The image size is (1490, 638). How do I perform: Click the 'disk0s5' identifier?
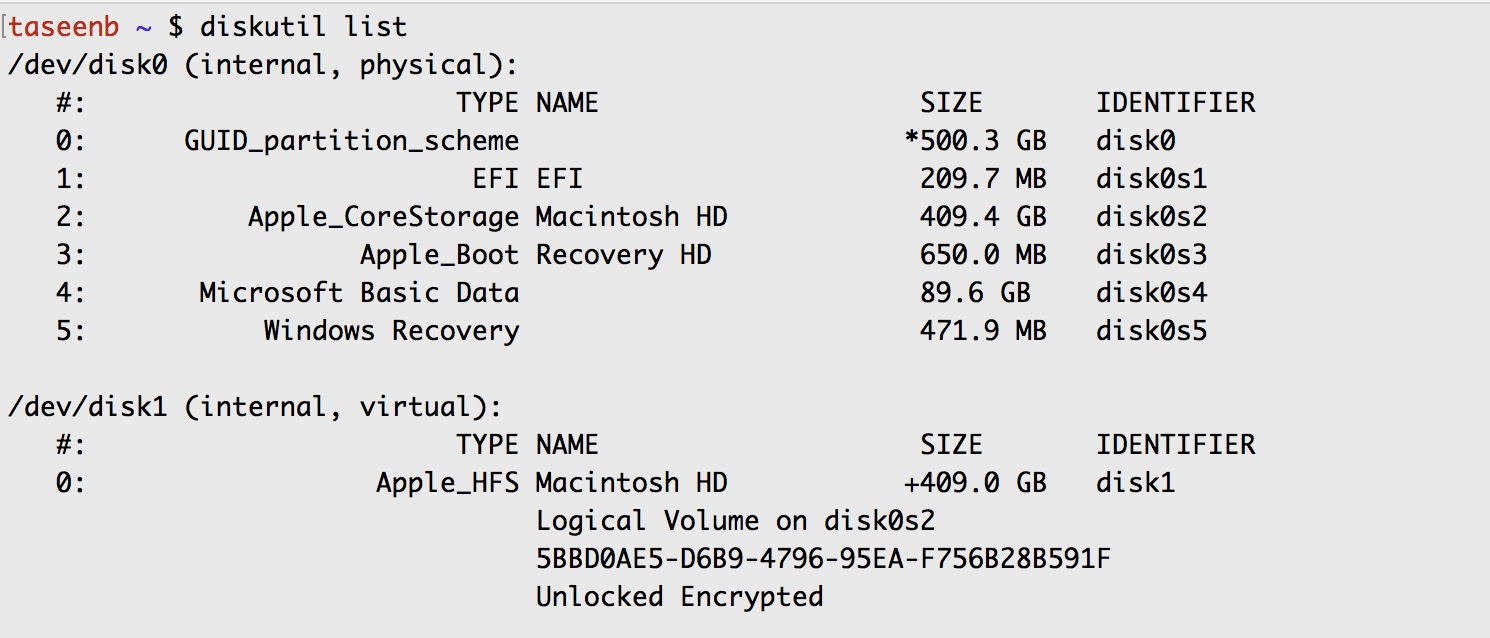click(x=1151, y=331)
